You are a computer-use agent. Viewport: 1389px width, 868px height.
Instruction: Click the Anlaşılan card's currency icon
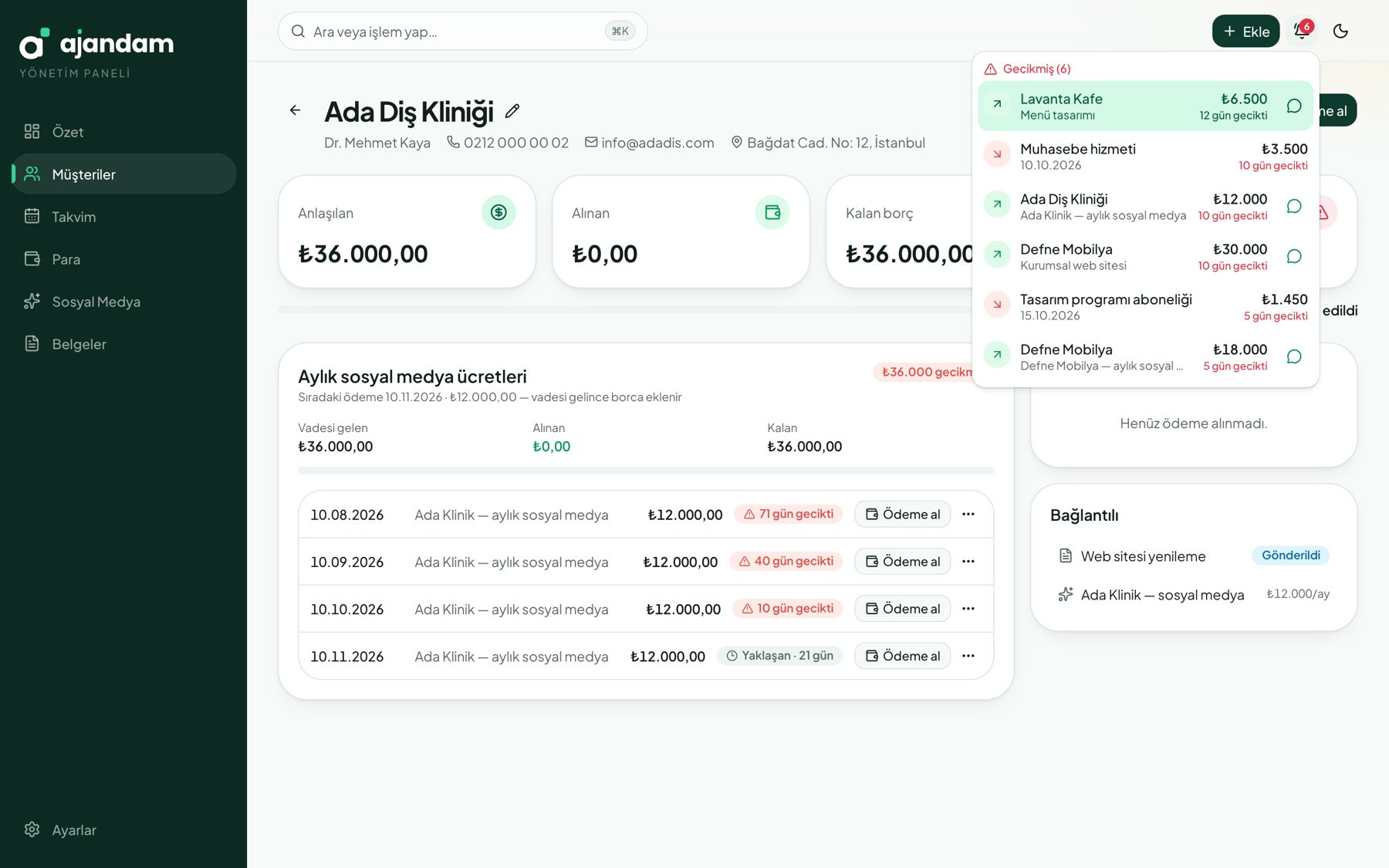click(498, 212)
